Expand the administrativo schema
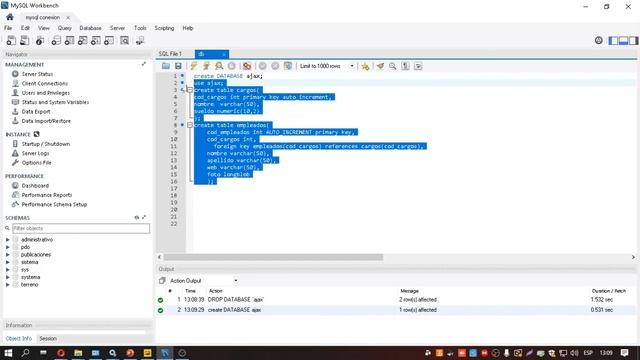This screenshot has height=360, width=640. (x=7, y=240)
